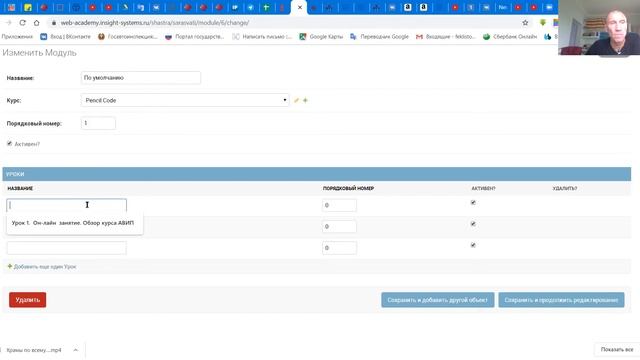This screenshot has width=640, height=360.
Task: Click the Уроки section header
Action: coord(317,174)
